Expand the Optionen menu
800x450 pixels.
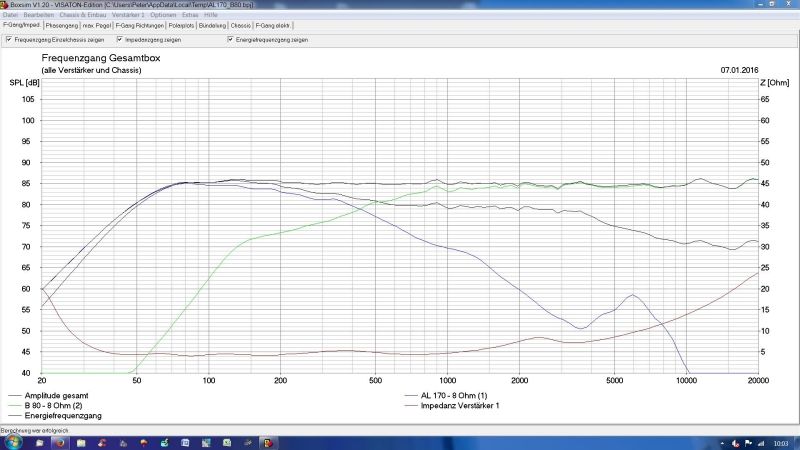(163, 15)
